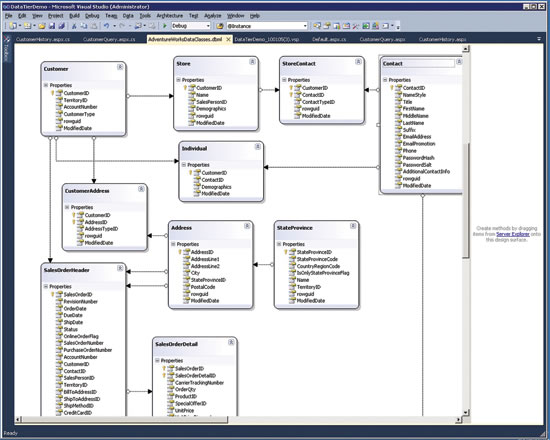
Task: Switch to the DataTierDemo vsp tab
Action: 267,39
